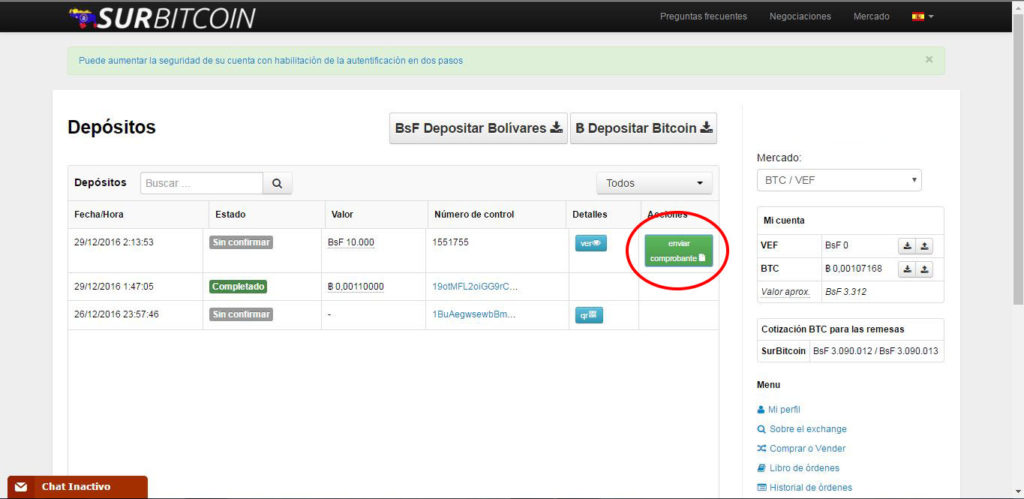Click VEF withdraw upload icon
This screenshot has width=1024, height=499.
(x=924, y=246)
